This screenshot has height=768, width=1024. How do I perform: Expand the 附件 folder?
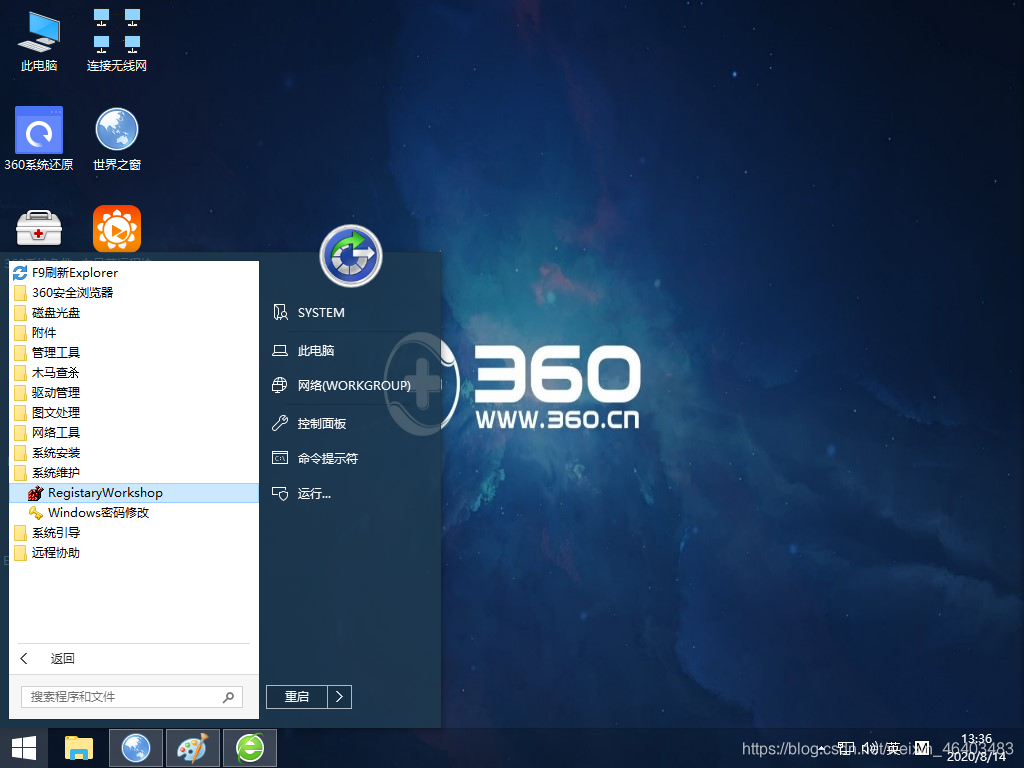[x=134, y=332]
